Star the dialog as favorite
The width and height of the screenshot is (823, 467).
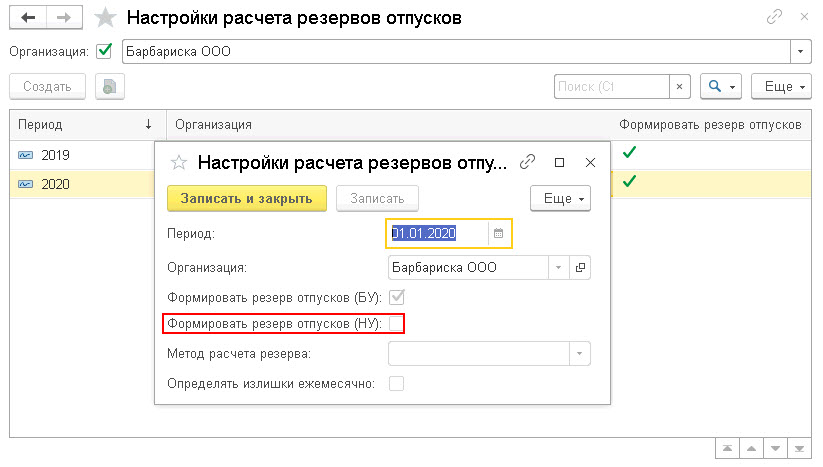click(178, 163)
